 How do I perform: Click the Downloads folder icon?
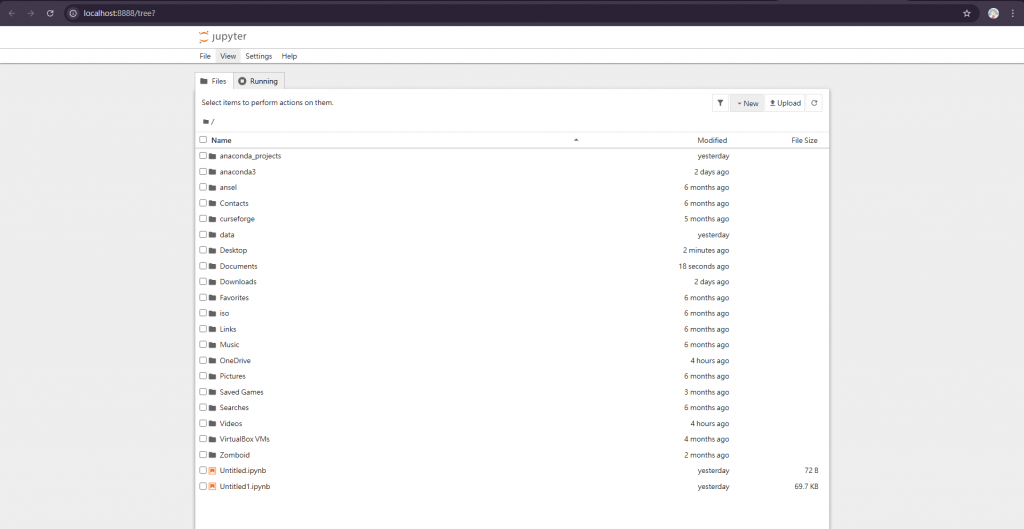point(212,281)
